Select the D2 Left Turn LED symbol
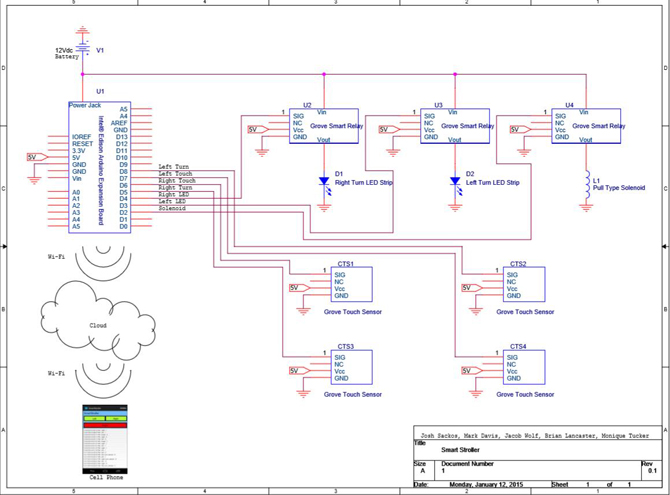670x495 pixels. point(455,185)
